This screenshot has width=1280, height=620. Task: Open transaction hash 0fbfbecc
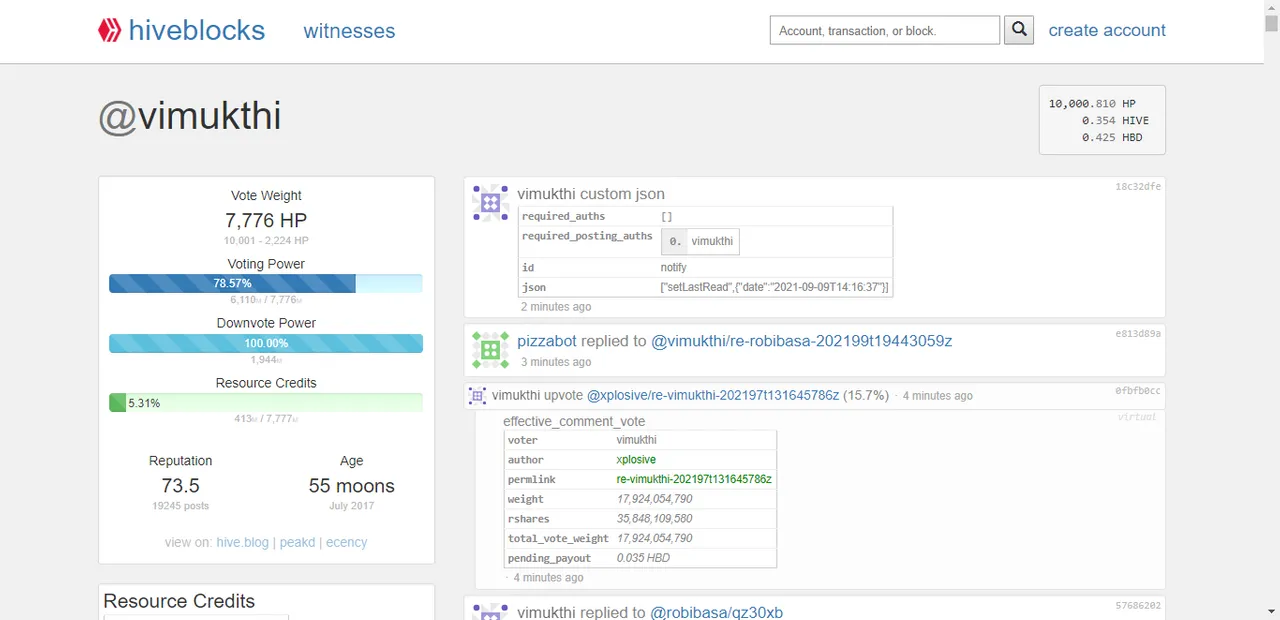1138,391
